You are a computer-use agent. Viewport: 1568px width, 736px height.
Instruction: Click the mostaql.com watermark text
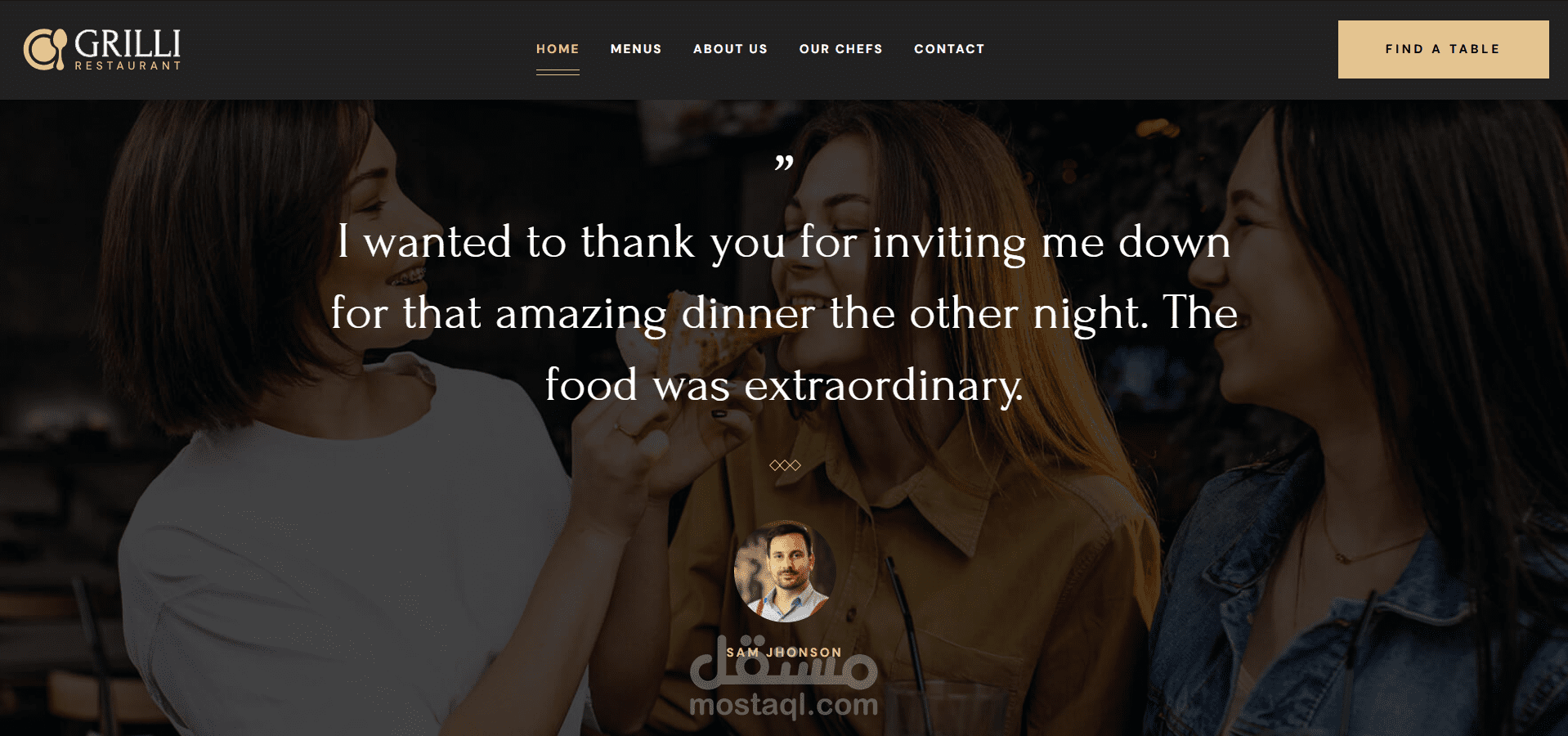(x=784, y=704)
